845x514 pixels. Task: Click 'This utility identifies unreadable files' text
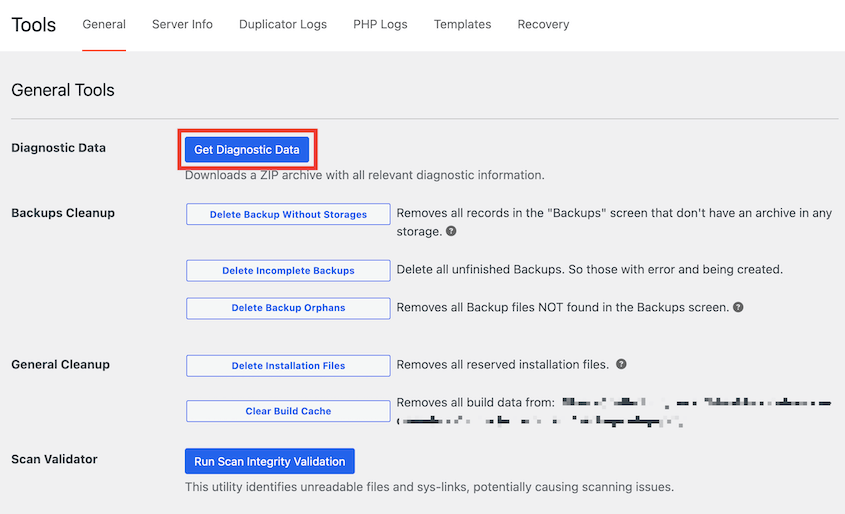[x=430, y=487]
